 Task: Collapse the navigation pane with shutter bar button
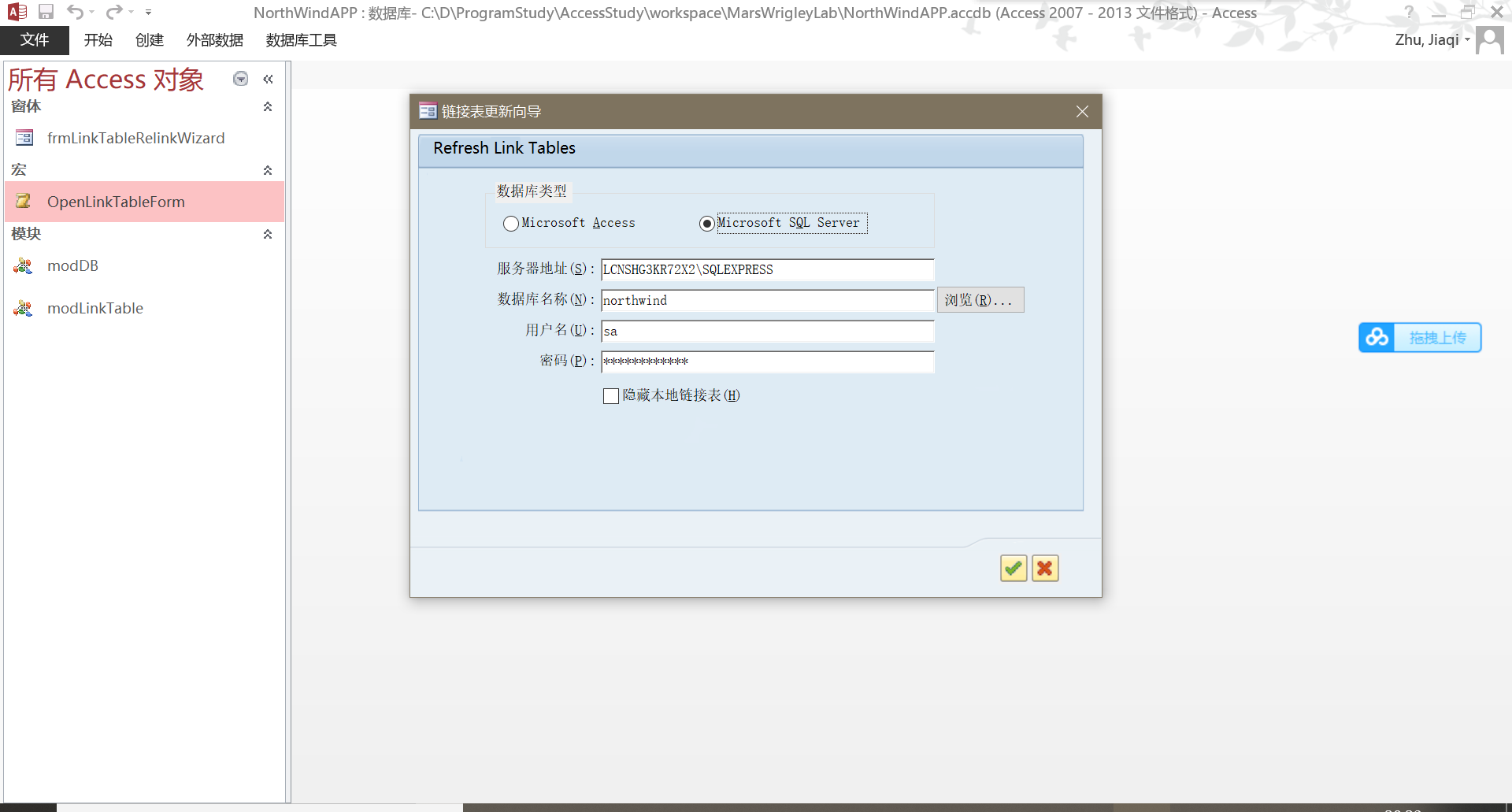pyautogui.click(x=268, y=79)
